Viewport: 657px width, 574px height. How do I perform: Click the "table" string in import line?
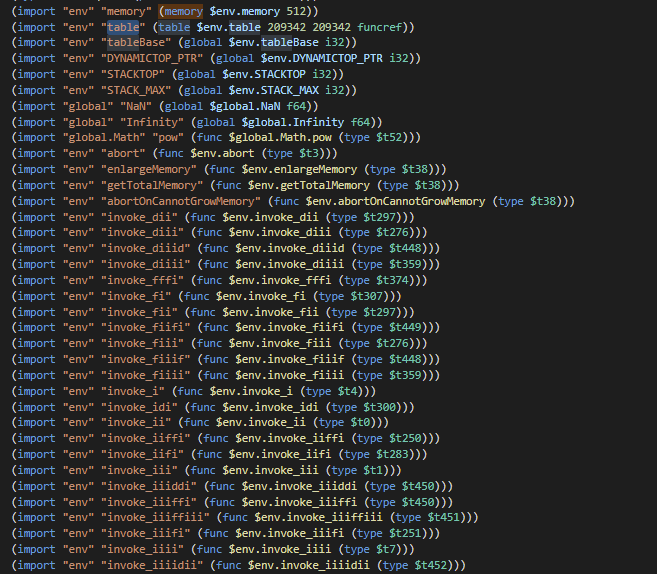click(x=123, y=27)
